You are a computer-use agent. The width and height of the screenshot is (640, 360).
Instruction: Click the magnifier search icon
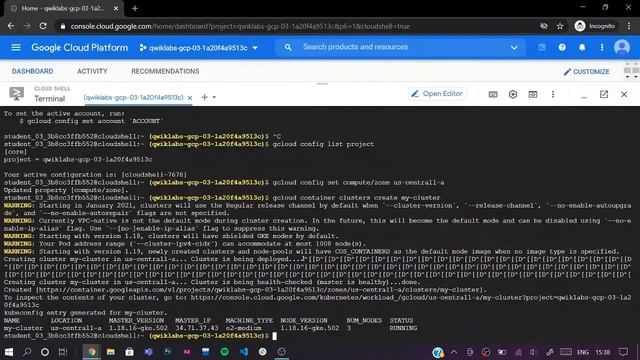(x=288, y=47)
